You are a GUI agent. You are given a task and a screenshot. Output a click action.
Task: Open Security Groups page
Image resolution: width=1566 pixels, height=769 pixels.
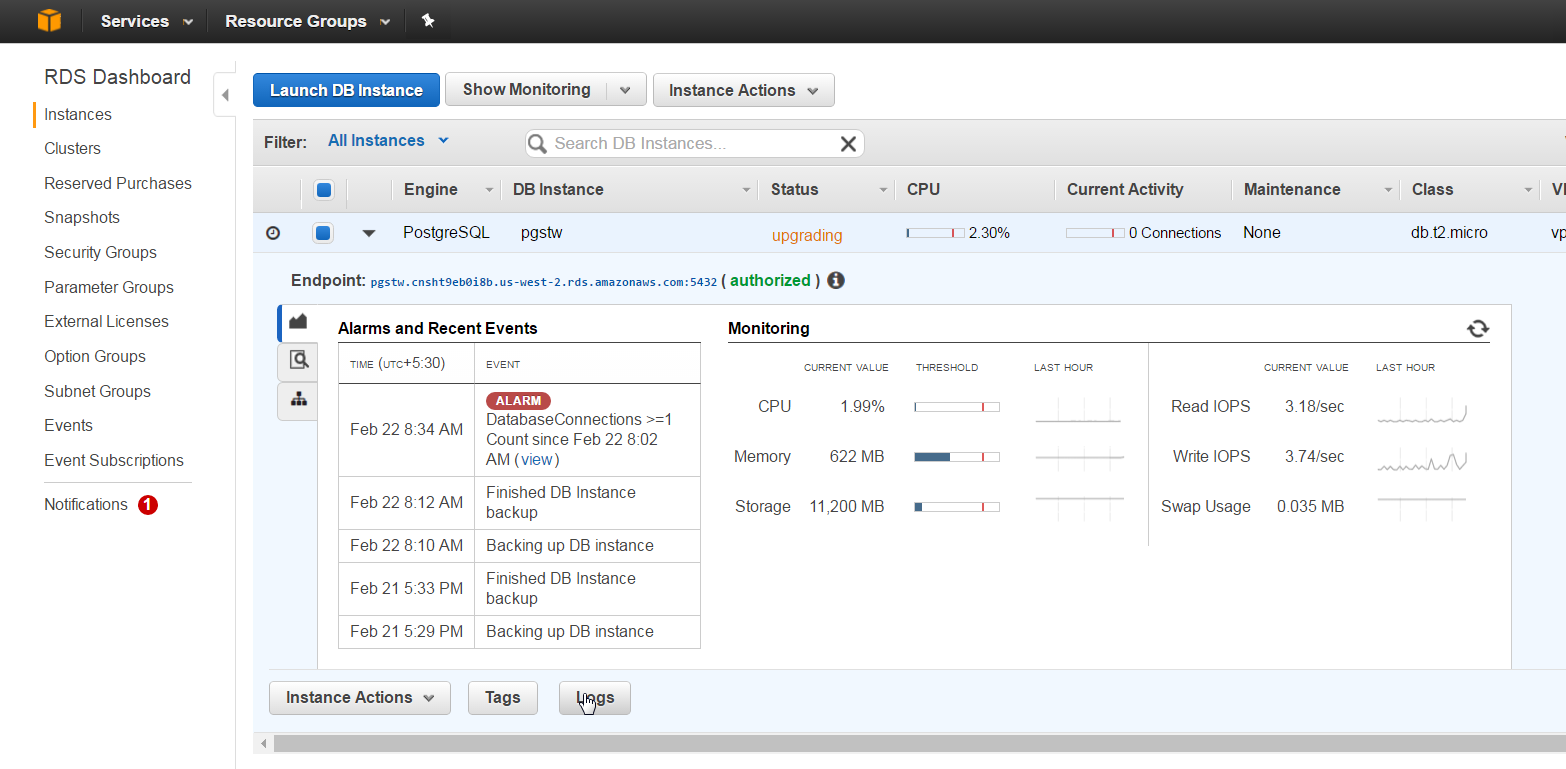[100, 253]
